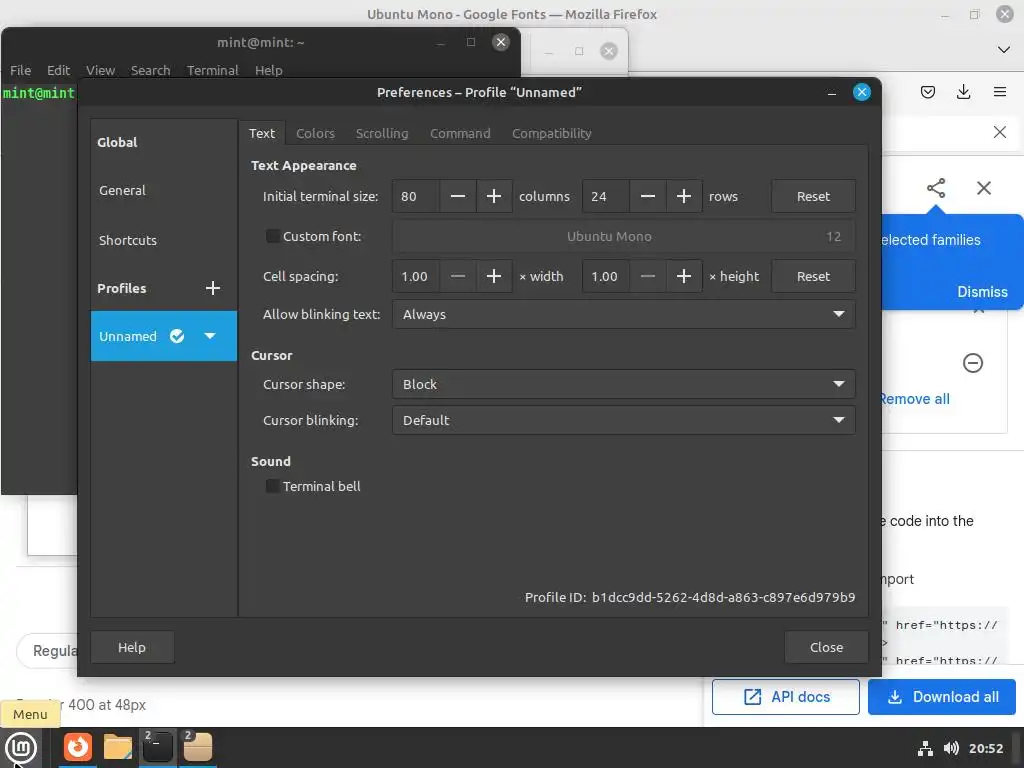The width and height of the screenshot is (1024, 768).
Task: Open the file manager from taskbar
Action: click(118, 747)
